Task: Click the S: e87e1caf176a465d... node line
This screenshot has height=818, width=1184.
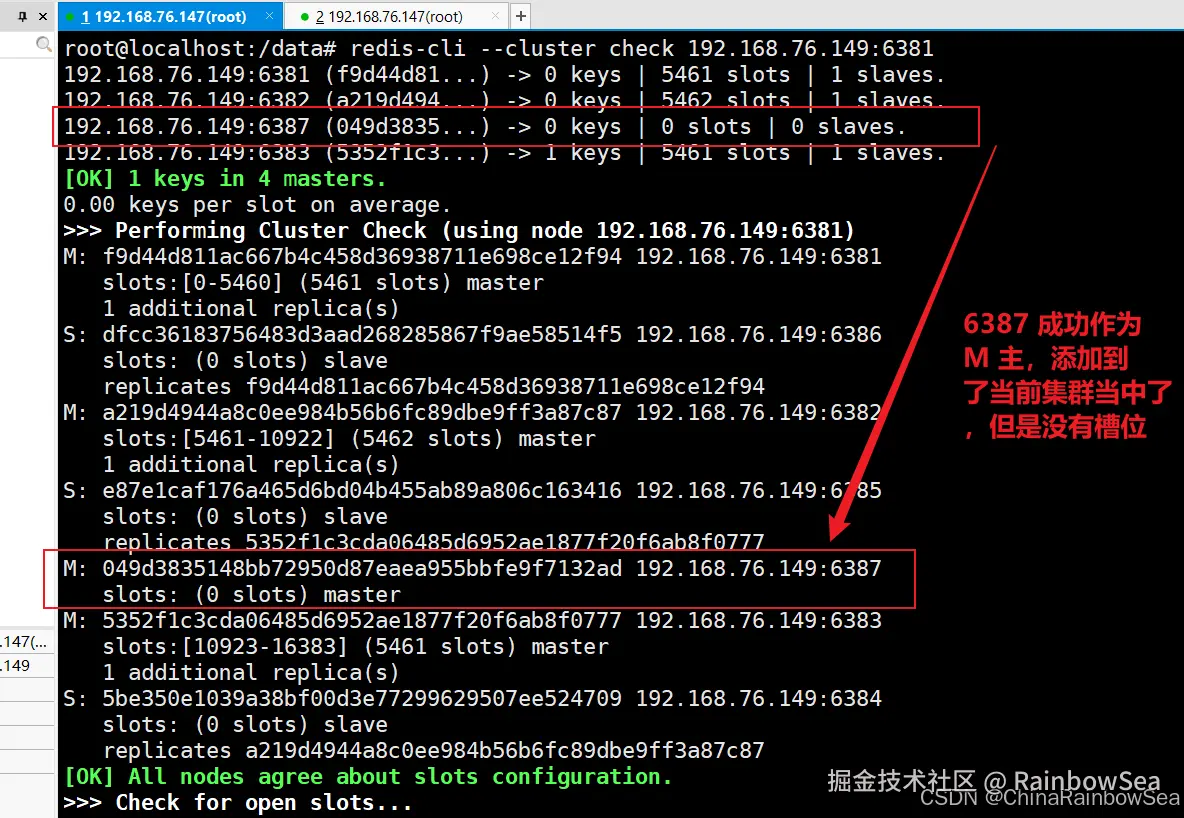Action: click(x=473, y=490)
